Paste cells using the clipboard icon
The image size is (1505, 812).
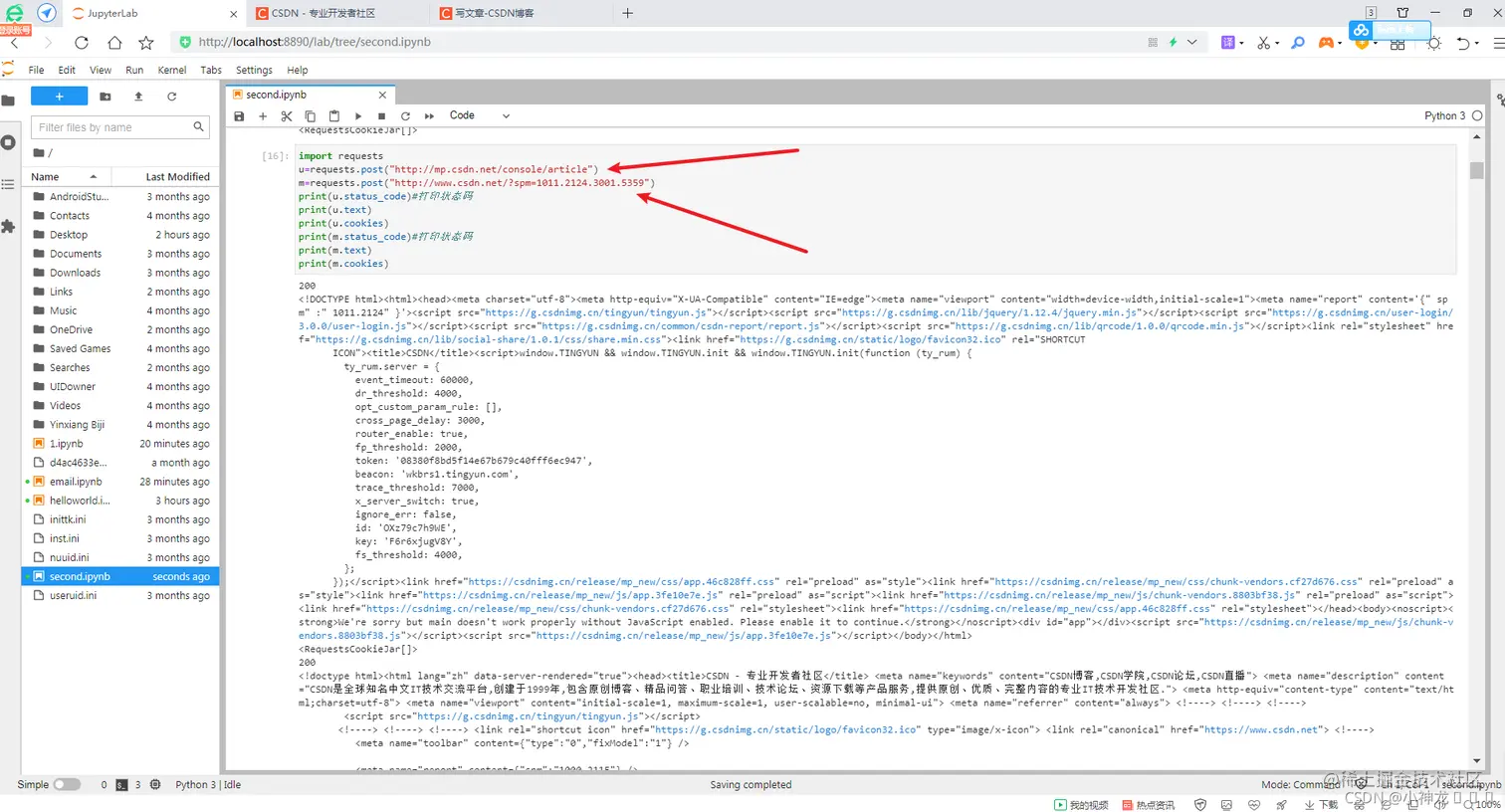tap(334, 116)
